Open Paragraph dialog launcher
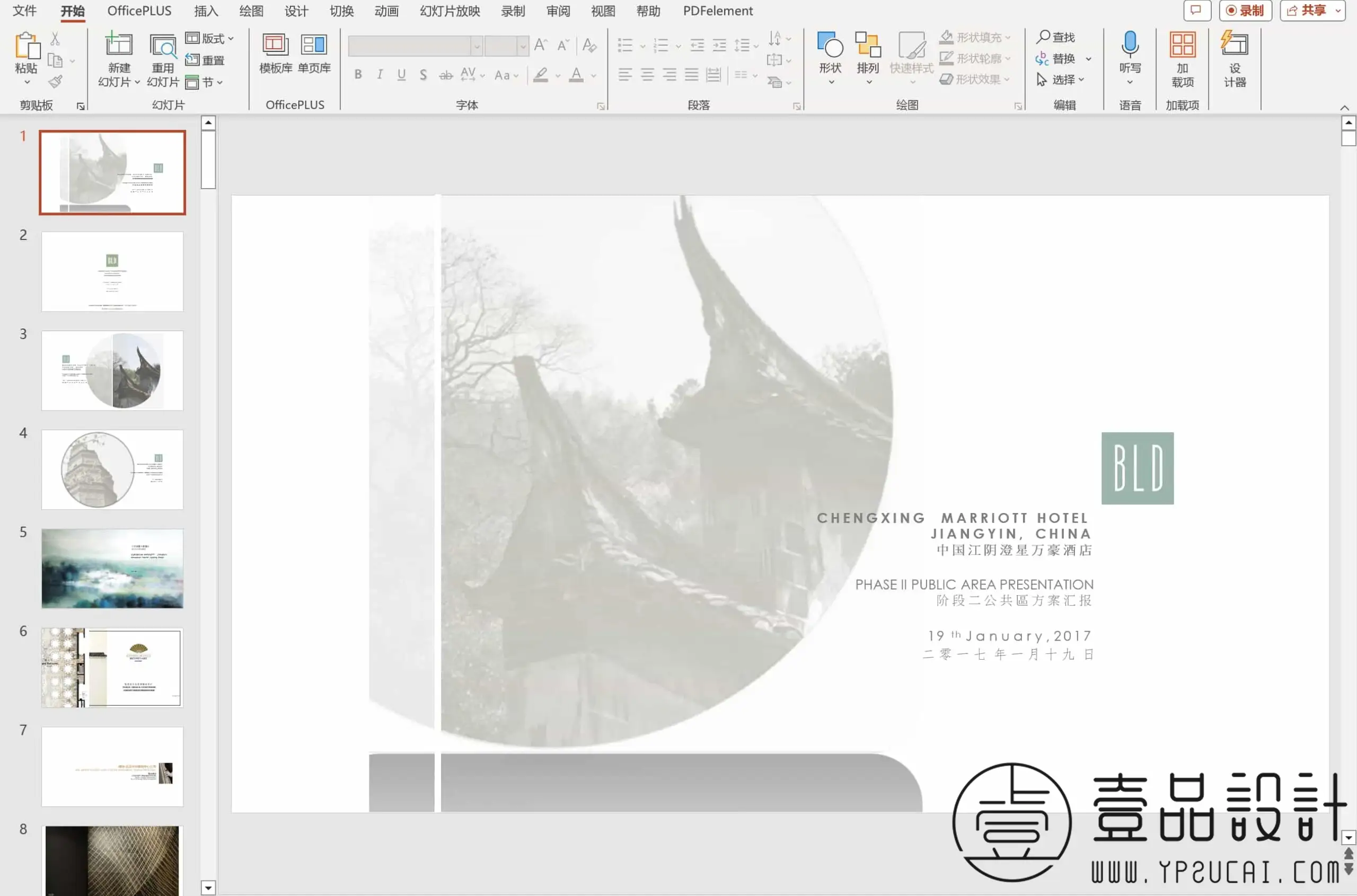The image size is (1357, 896). 797,107
